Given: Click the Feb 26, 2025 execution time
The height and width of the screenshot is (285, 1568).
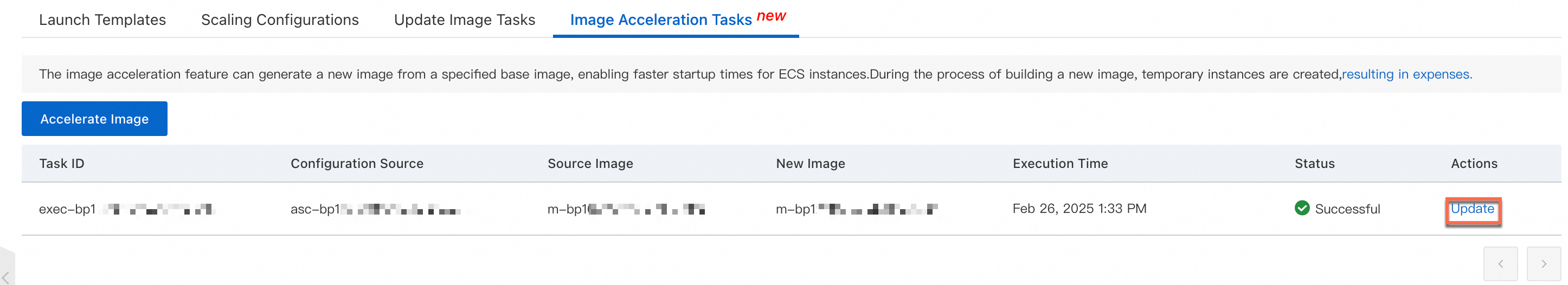Looking at the screenshot, I should (x=1079, y=209).
